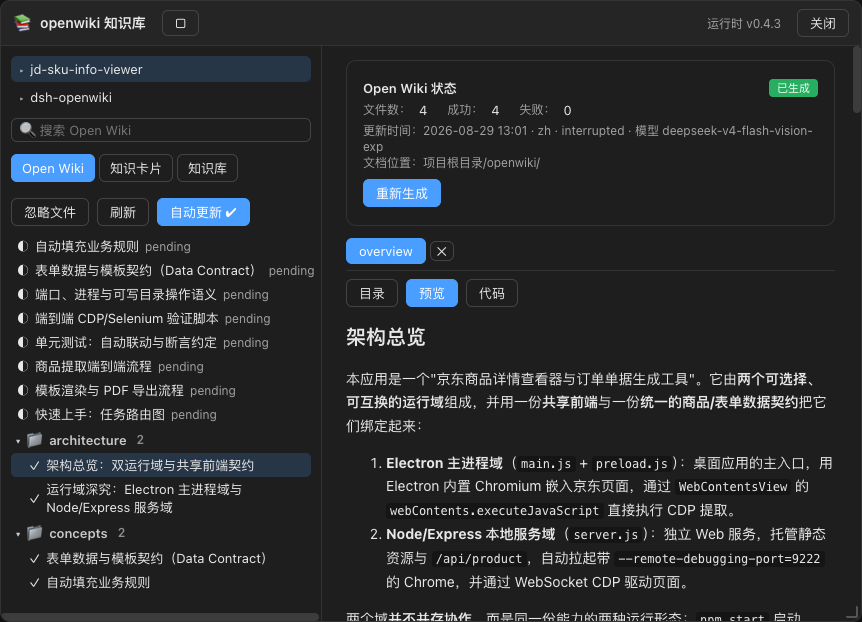Select jd-sku-info-viewer project row
Viewport: 862px width, 622px height.
tap(161, 69)
